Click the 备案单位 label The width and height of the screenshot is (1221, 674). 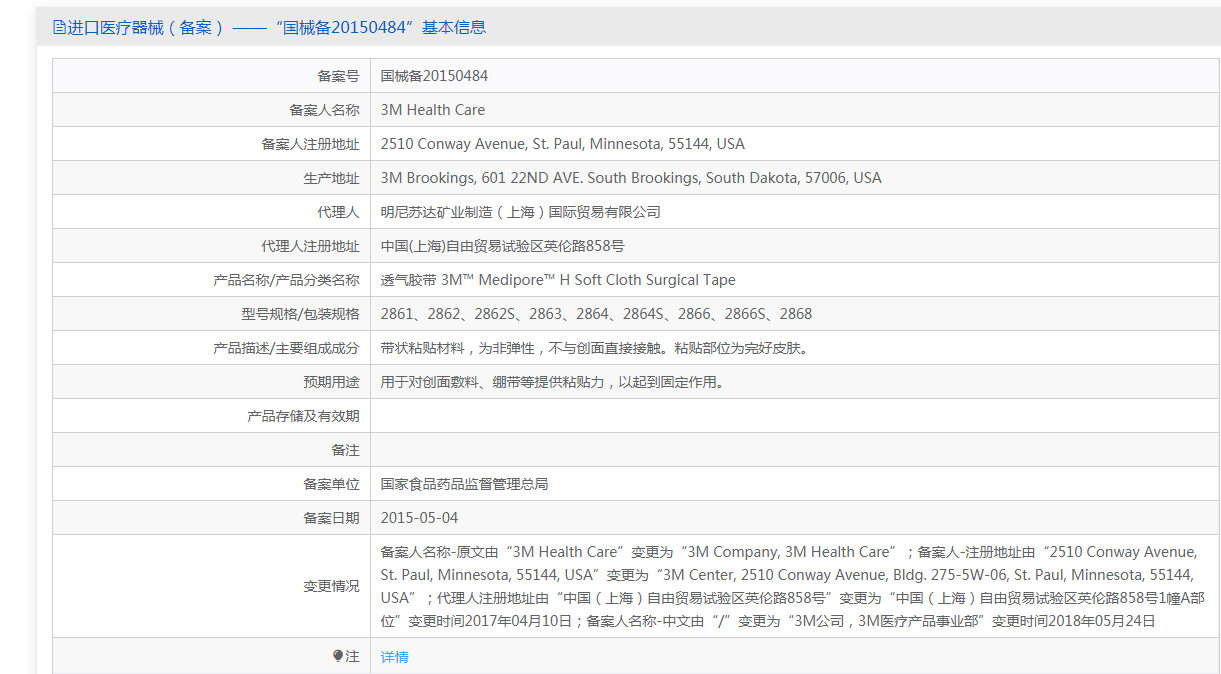[x=331, y=484]
